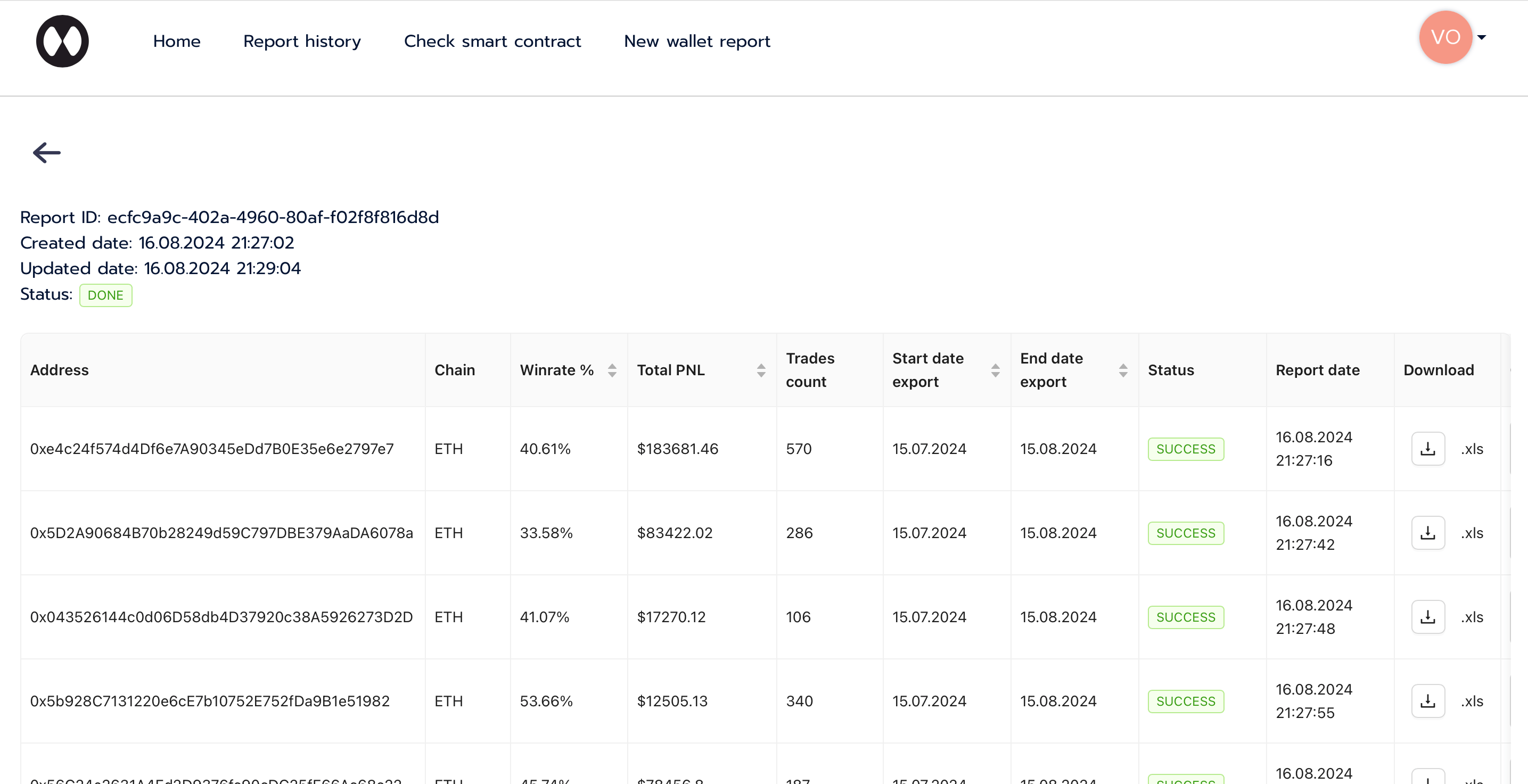Click SUCCESS badge in second row

[1185, 533]
